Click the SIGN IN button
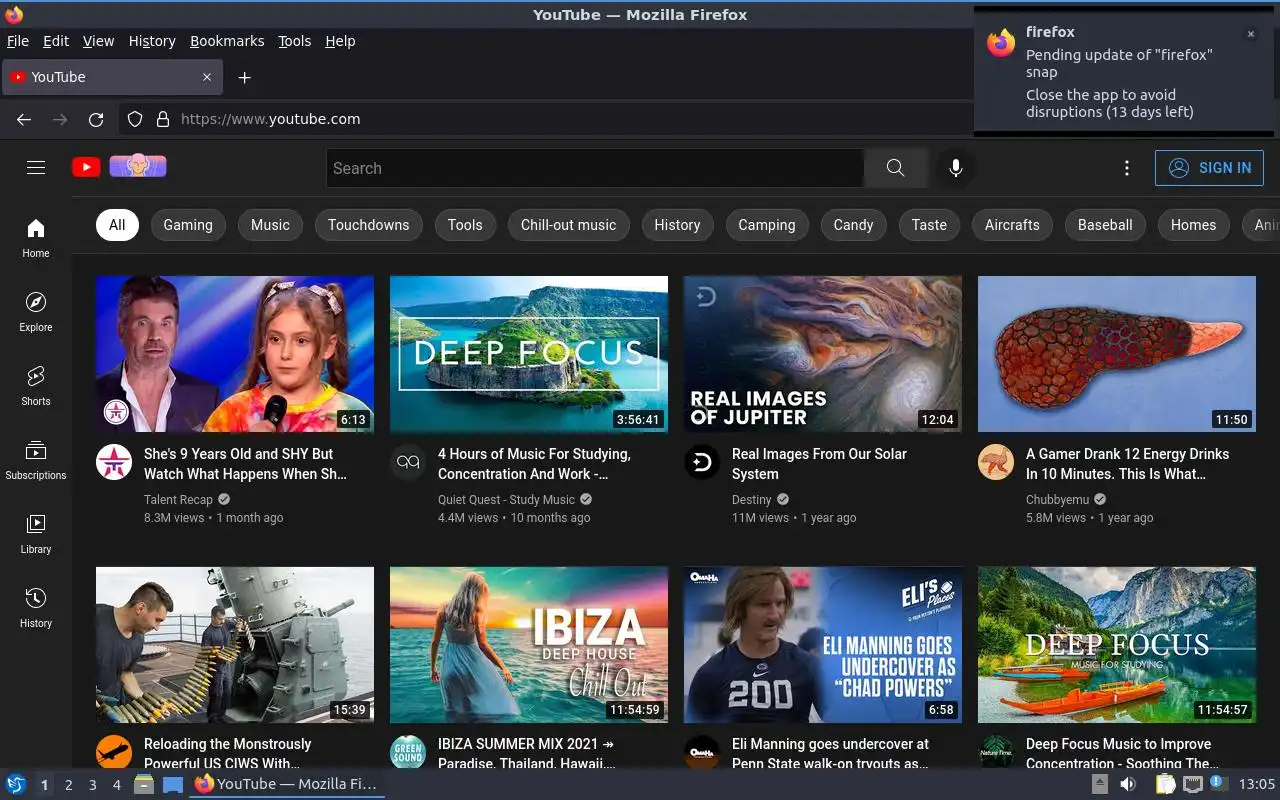1280x800 pixels. tap(1209, 168)
